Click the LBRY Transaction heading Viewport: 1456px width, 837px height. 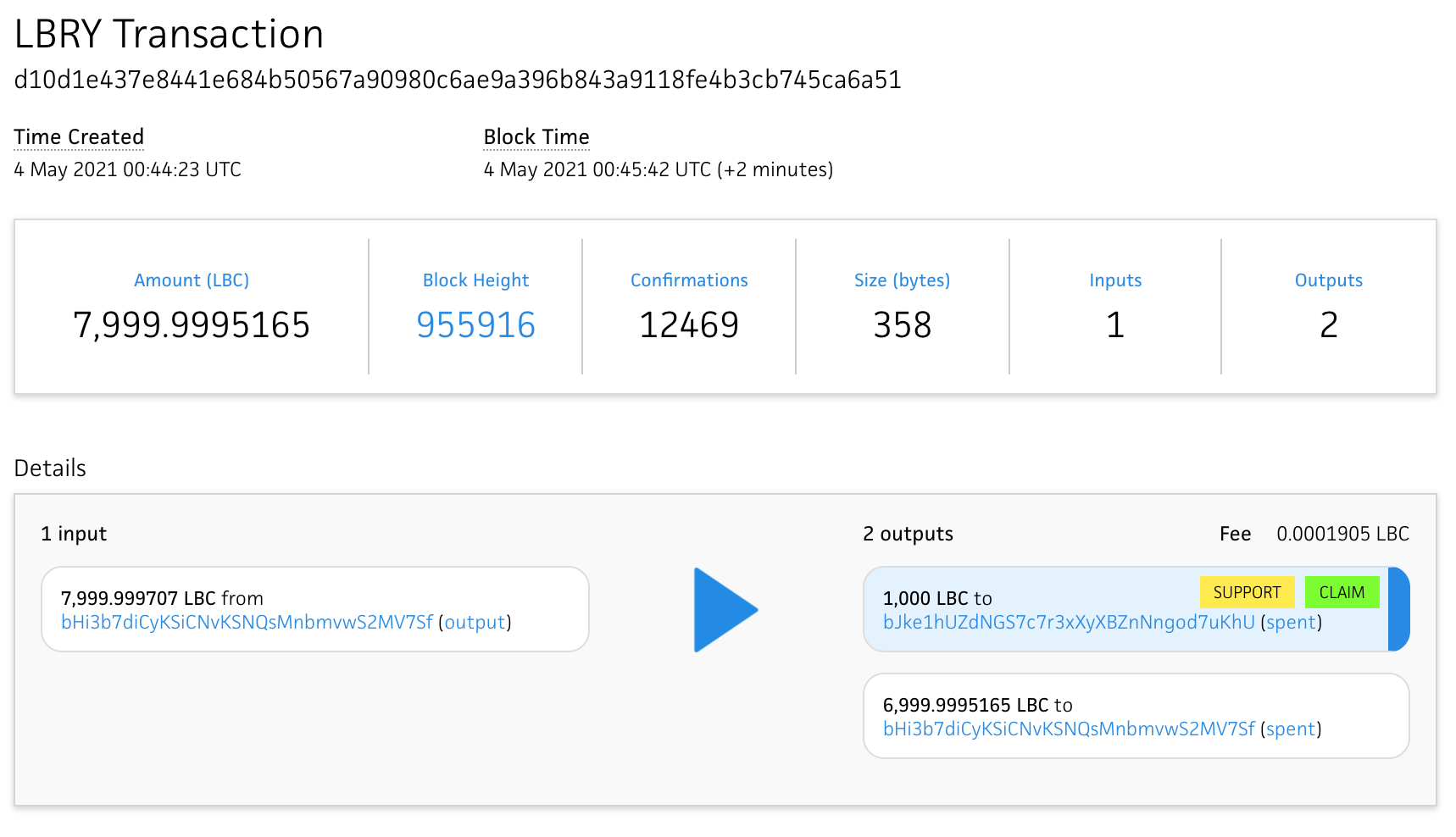click(169, 35)
